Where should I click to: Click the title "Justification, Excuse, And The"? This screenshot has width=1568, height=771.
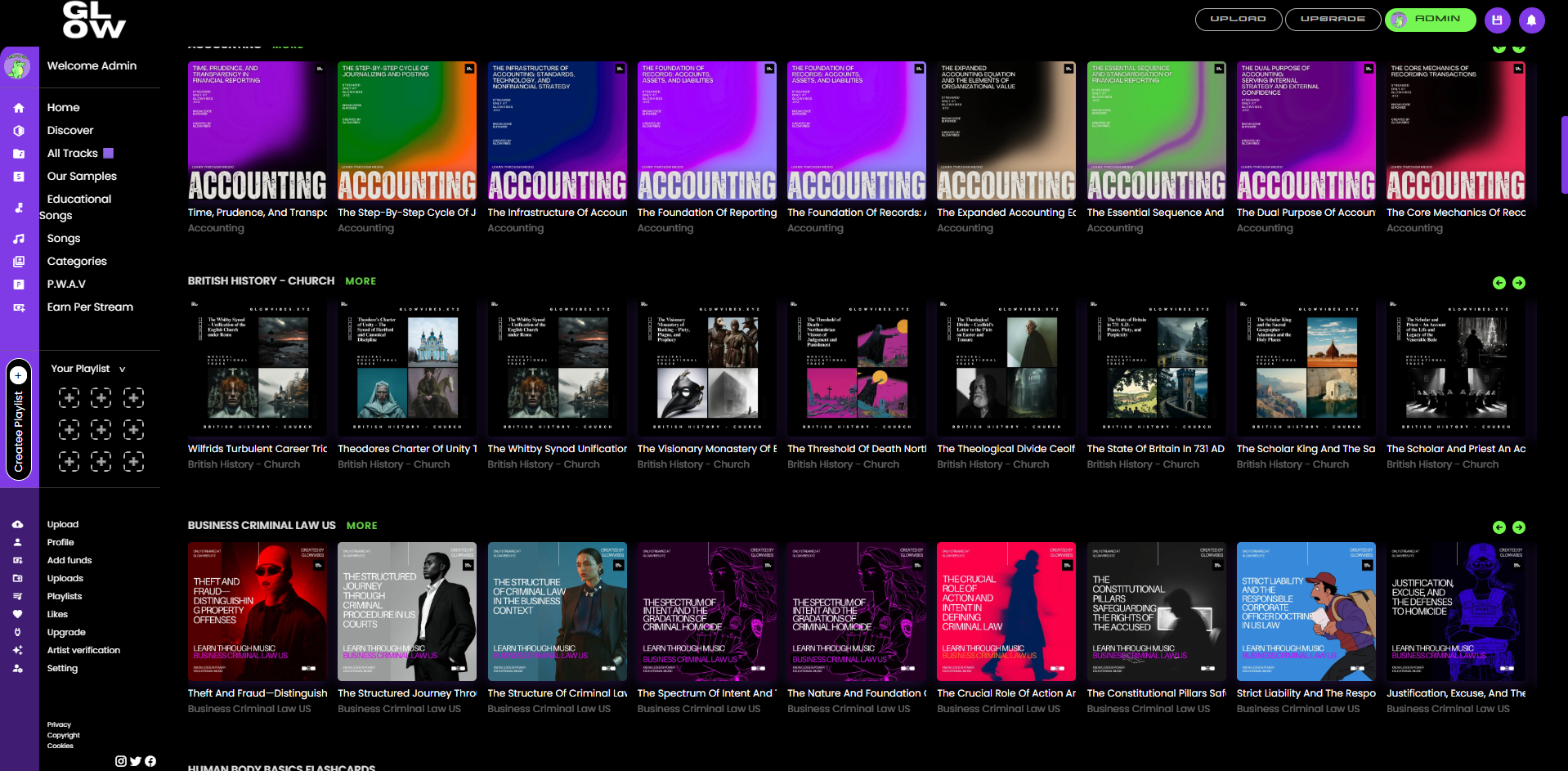(x=1456, y=693)
